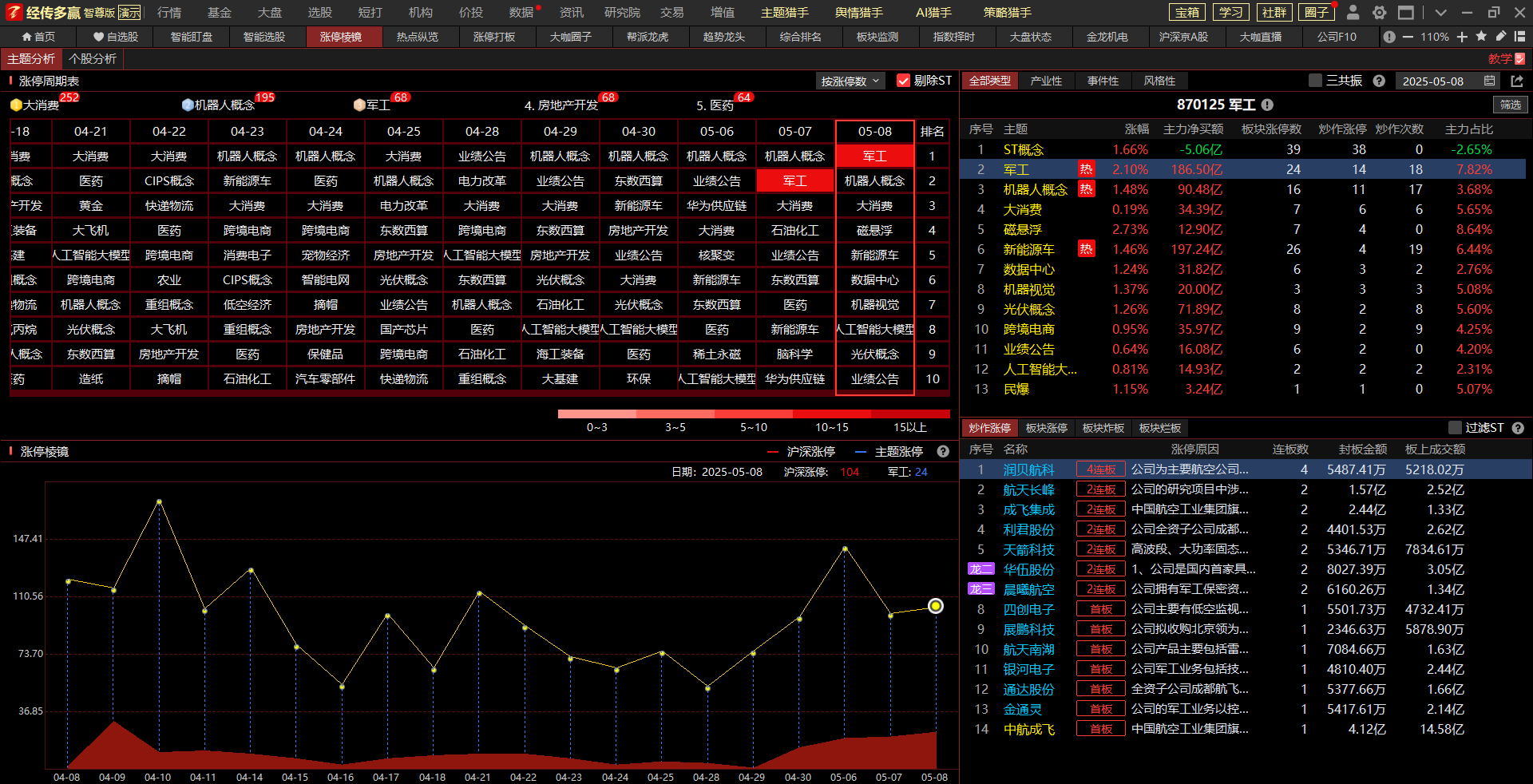
Task: Click the 龙二 badge beside 华伍股份
Action: (x=981, y=569)
